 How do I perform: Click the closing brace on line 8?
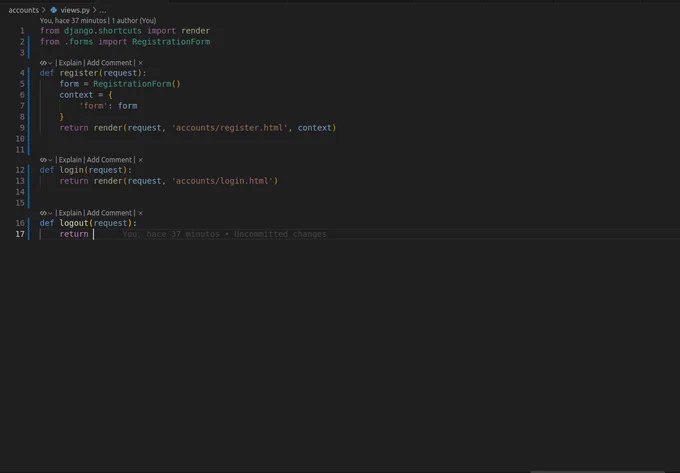point(62,117)
